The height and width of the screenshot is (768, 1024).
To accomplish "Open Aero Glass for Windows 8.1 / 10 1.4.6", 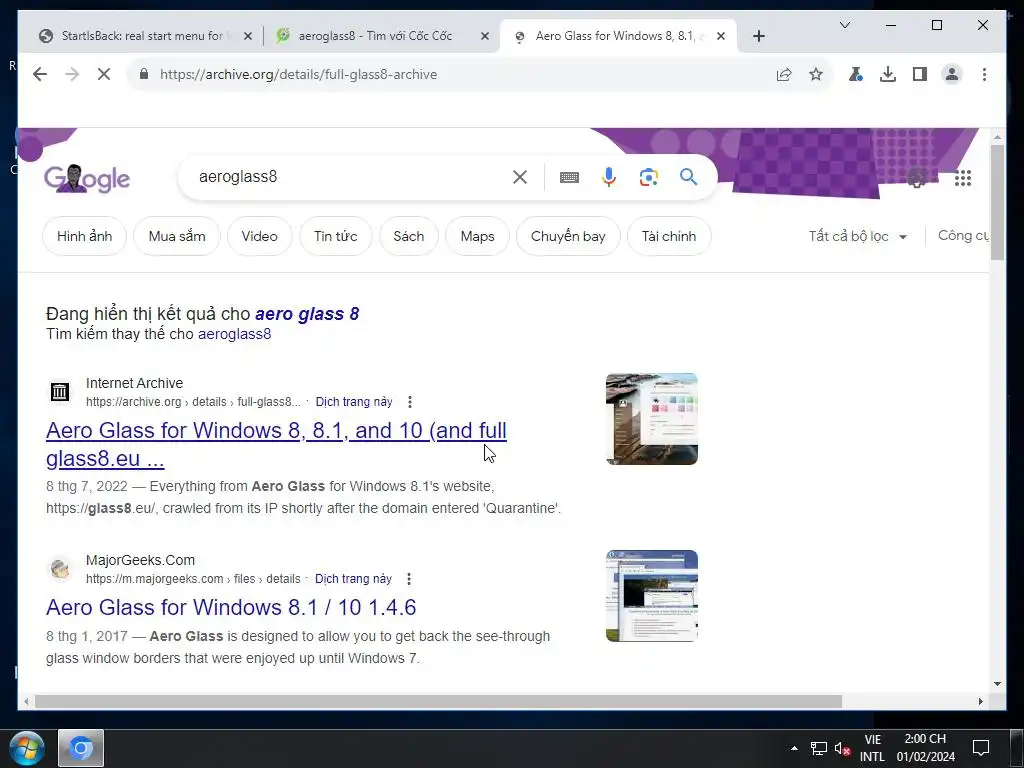I will coord(231,608).
